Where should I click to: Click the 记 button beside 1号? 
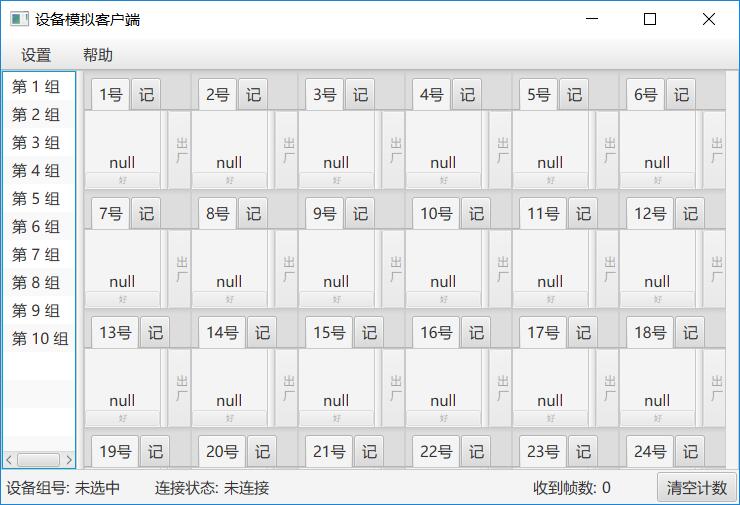click(146, 94)
